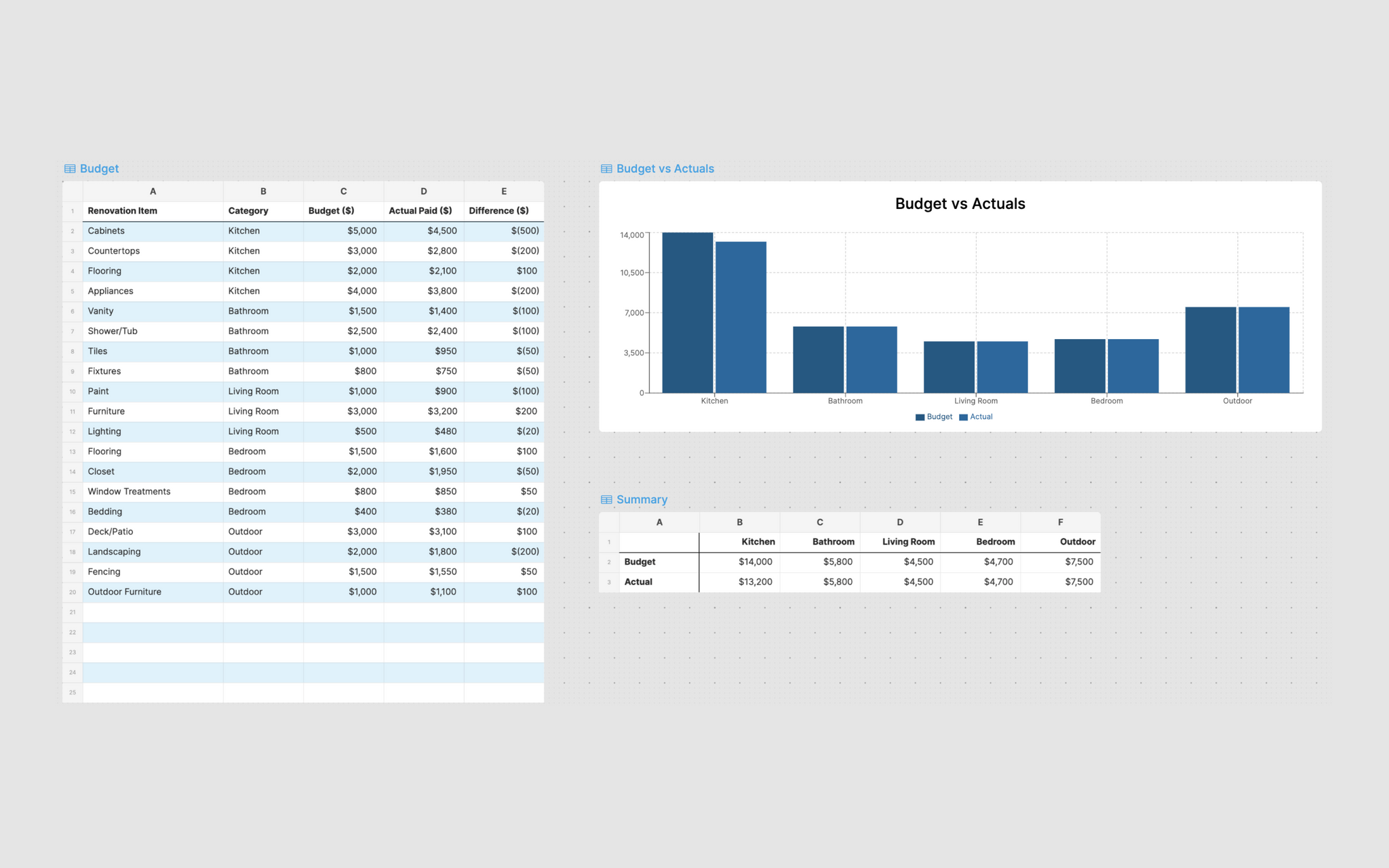Select the 'Bedding' cell
Image resolution: width=1389 pixels, height=868 pixels.
153,512
